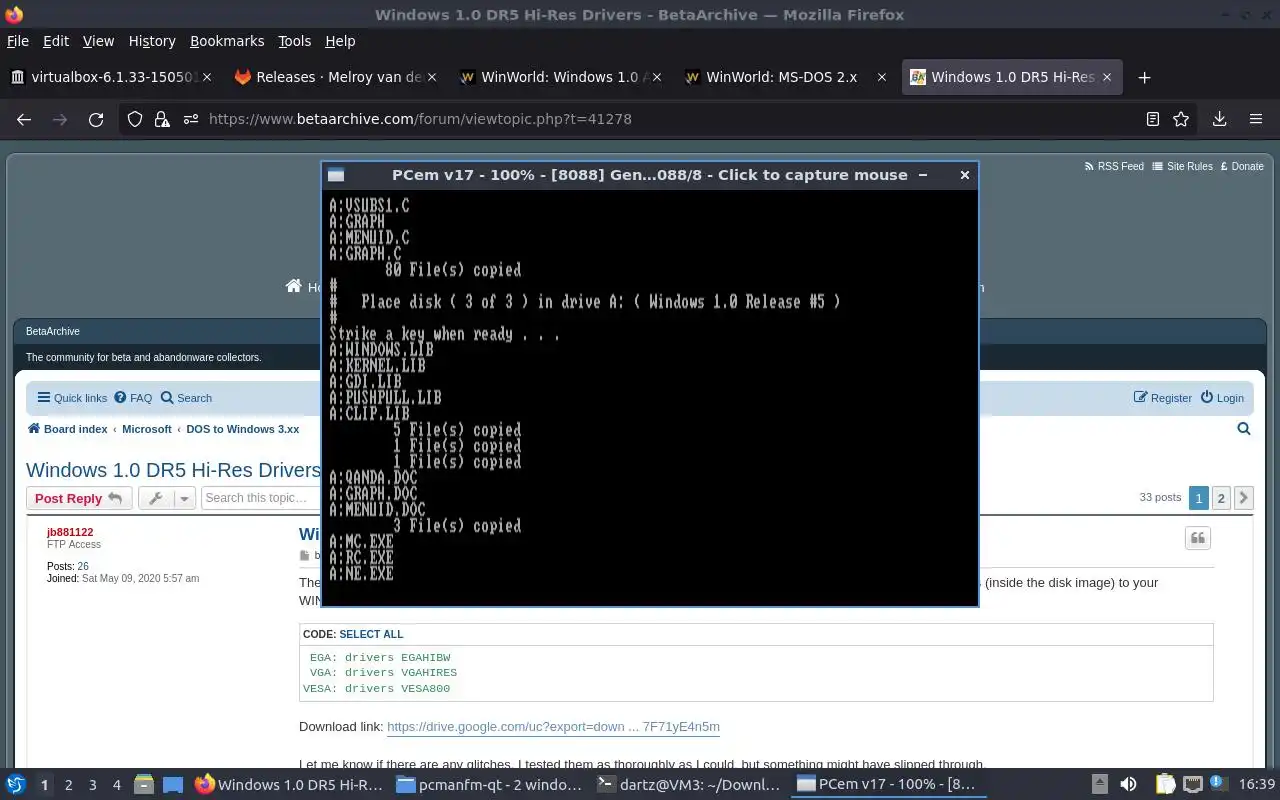Open Firefox hamburger application menu
The width and height of the screenshot is (1280, 800).
tap(1256, 119)
